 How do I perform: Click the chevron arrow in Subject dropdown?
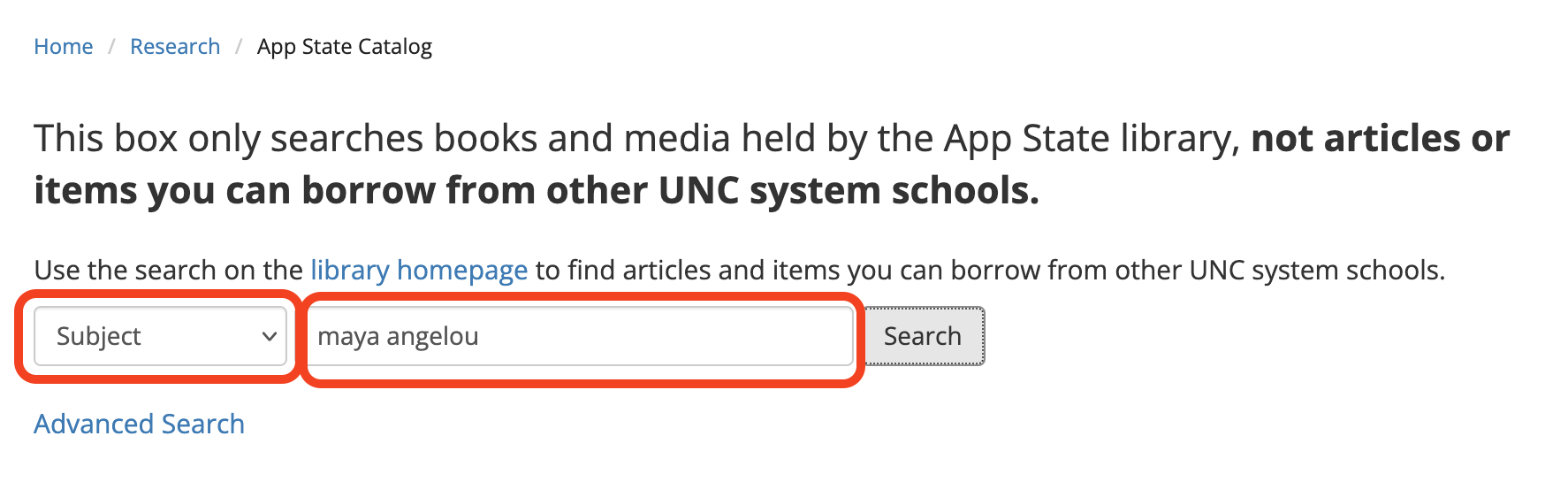tap(269, 337)
